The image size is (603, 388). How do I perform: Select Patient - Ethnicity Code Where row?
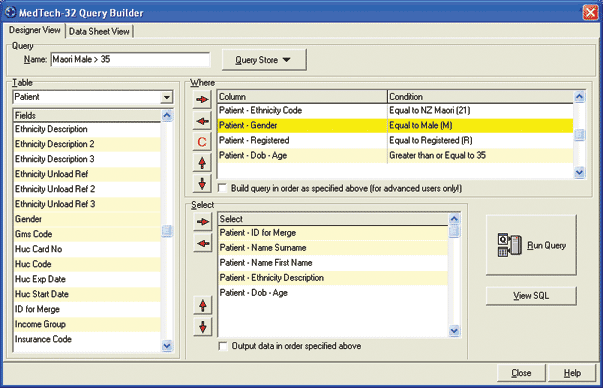tap(395, 111)
